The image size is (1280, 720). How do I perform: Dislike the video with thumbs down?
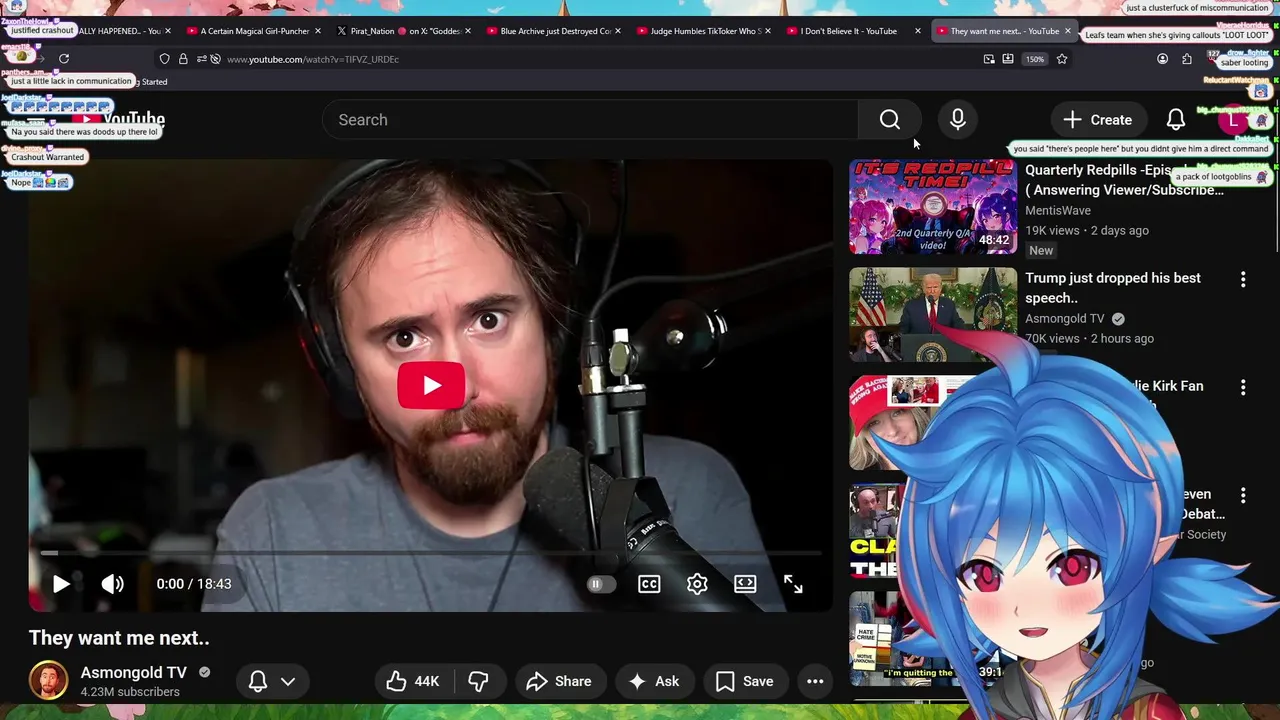tap(479, 682)
